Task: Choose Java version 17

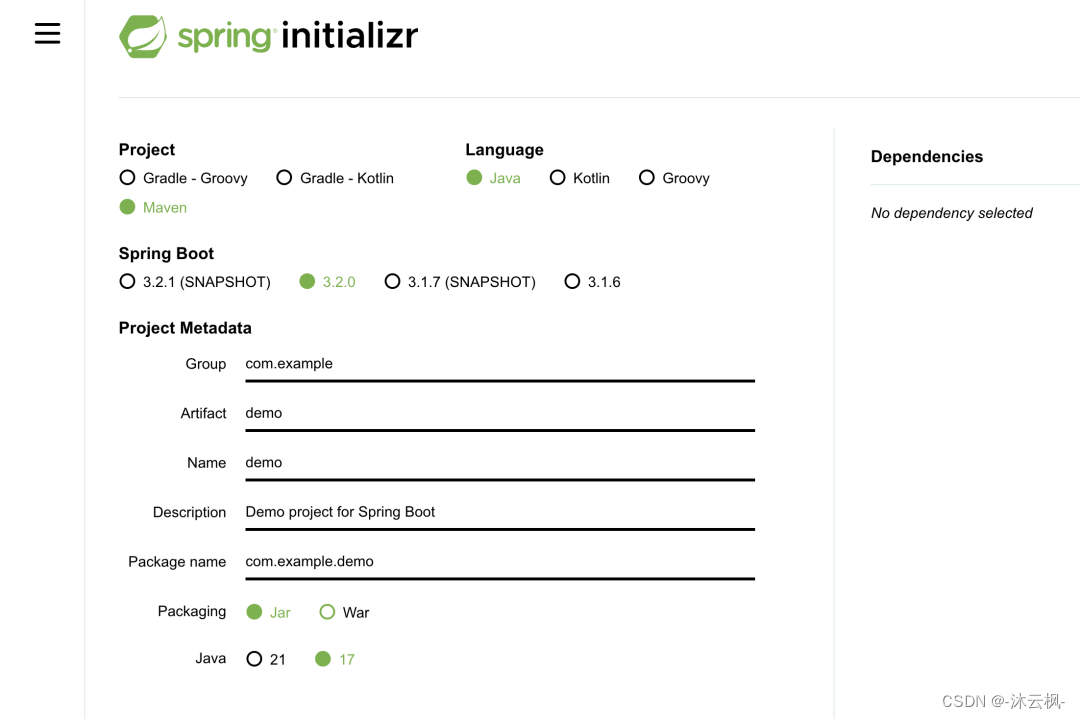Action: pyautogui.click(x=335, y=659)
